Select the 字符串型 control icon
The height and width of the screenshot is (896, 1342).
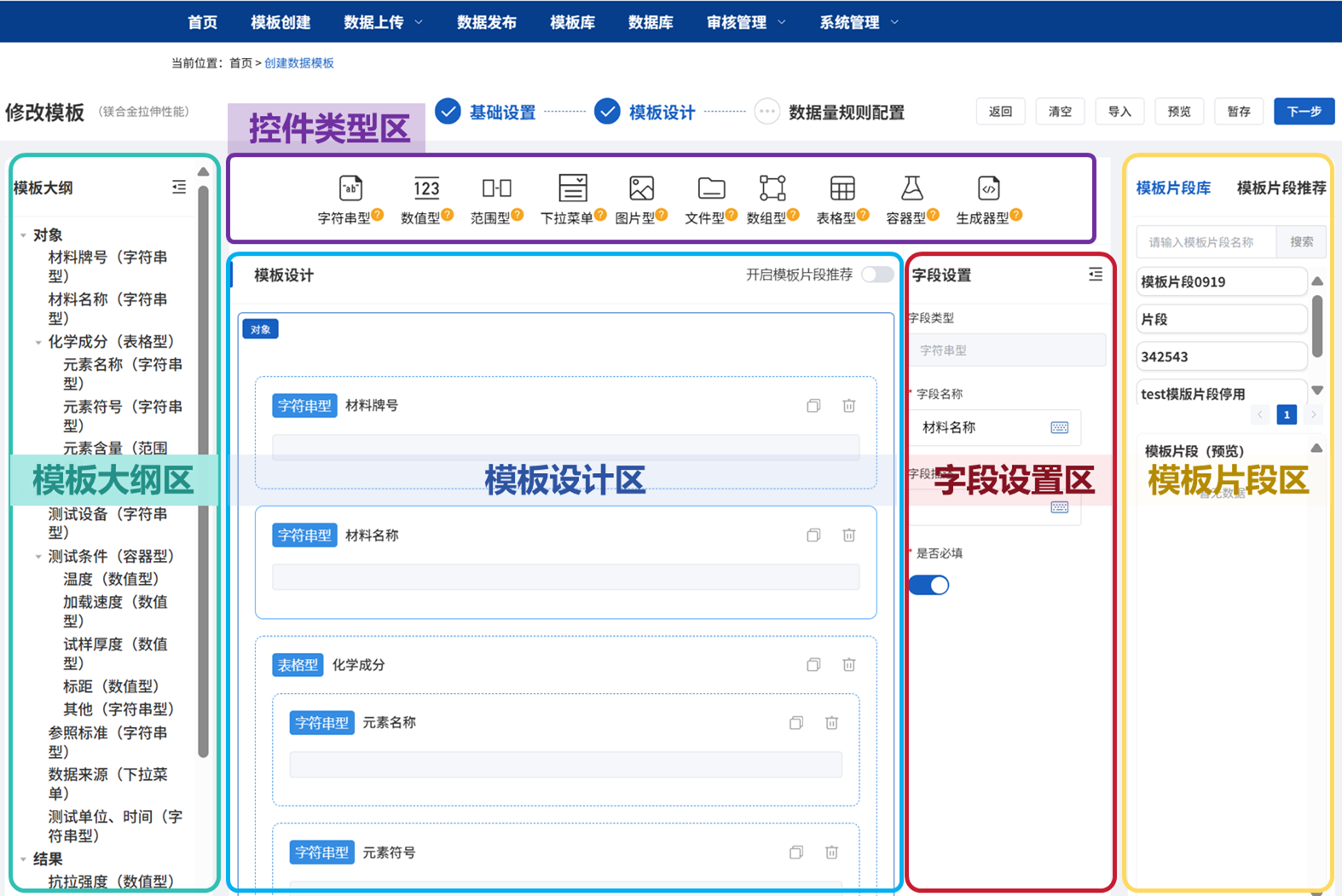click(x=350, y=188)
